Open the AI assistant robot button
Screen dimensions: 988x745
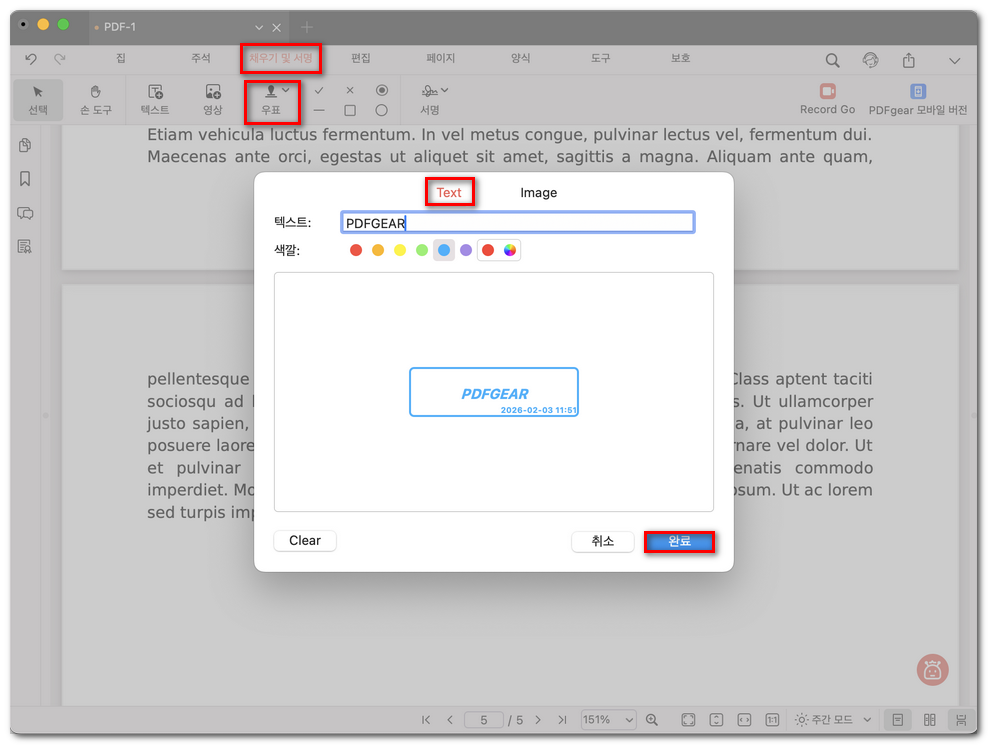[932, 670]
